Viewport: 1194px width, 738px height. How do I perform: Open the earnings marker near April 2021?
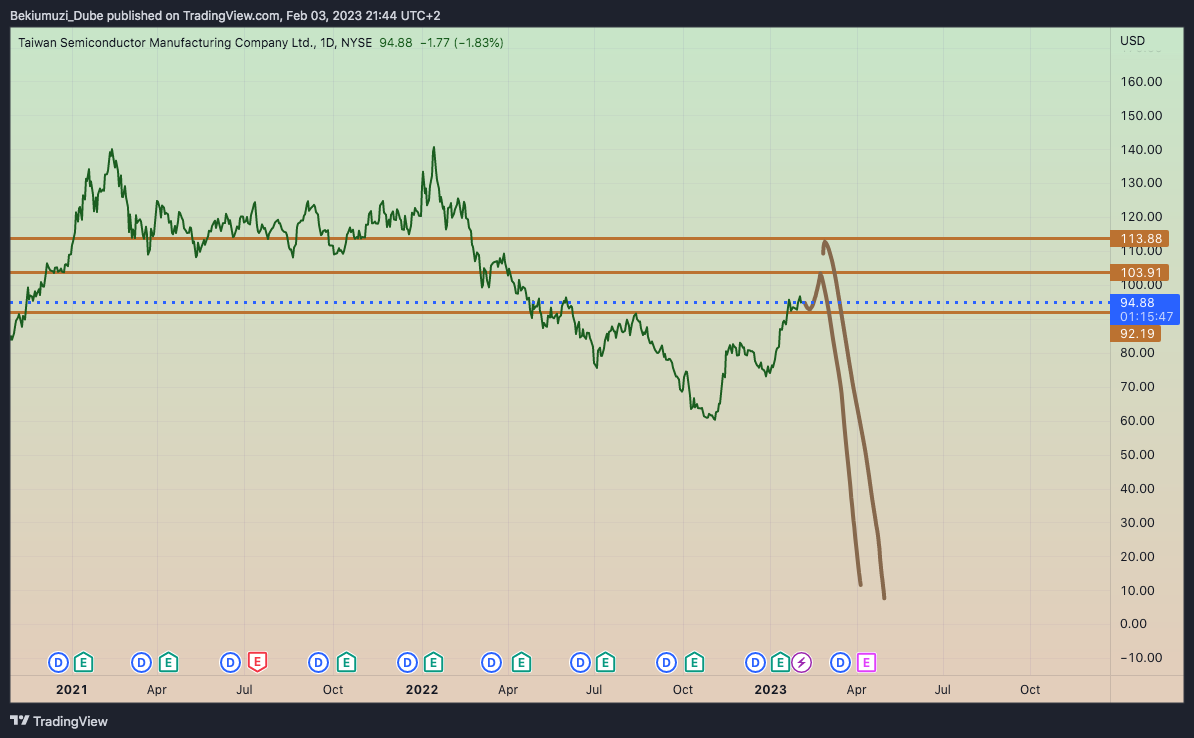pos(168,663)
